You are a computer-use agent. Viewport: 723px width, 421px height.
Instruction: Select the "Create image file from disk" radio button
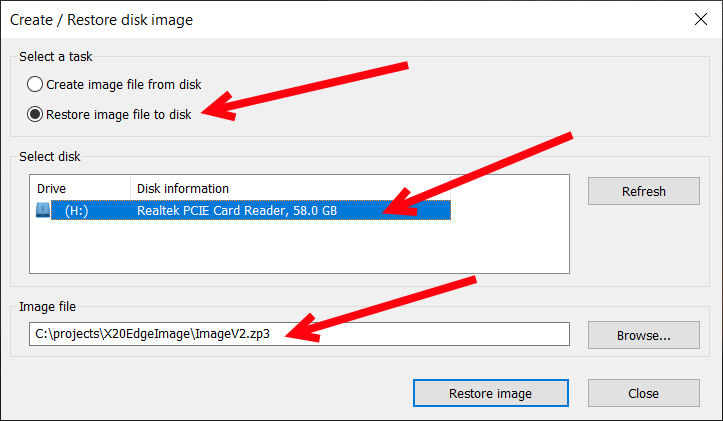pos(35,85)
